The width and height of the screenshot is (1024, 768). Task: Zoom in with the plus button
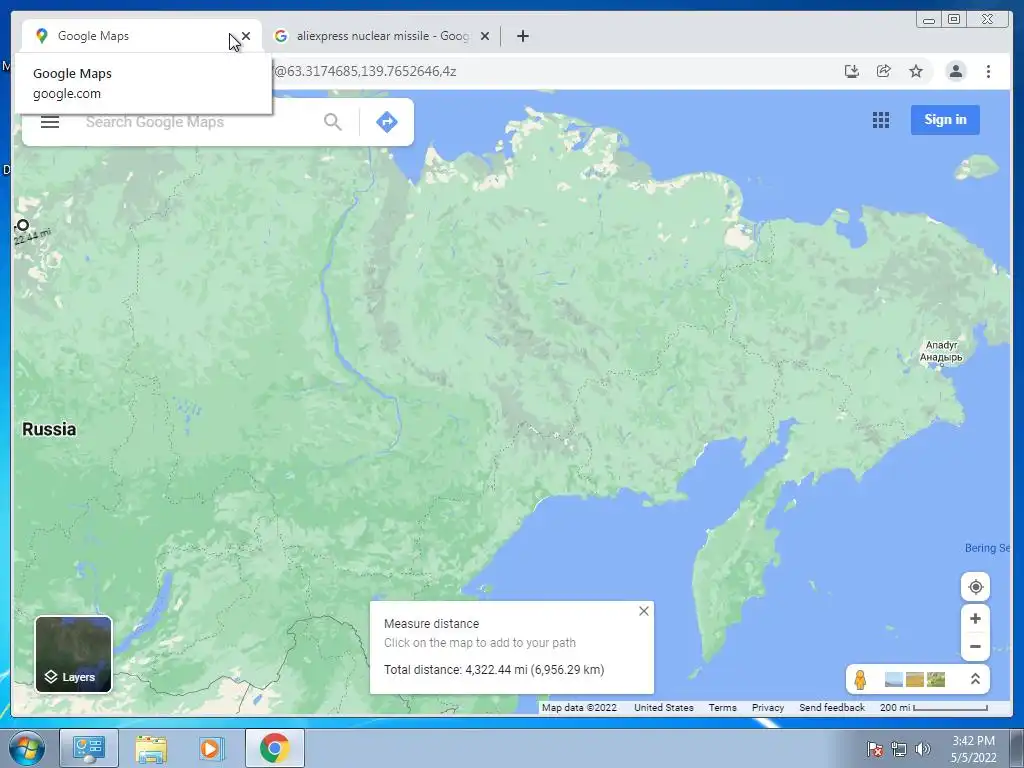975,618
